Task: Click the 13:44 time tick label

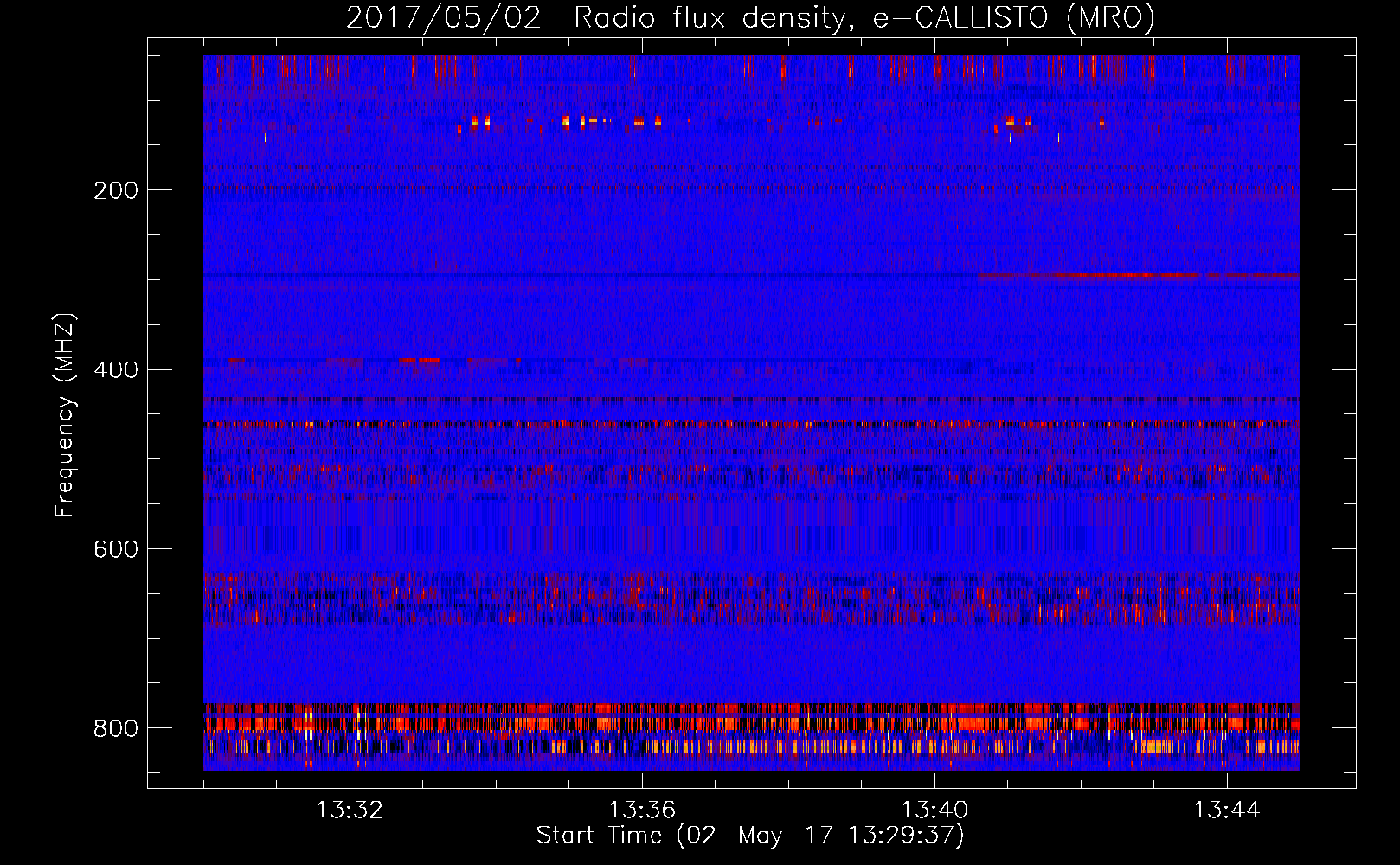Action: pos(1227,811)
